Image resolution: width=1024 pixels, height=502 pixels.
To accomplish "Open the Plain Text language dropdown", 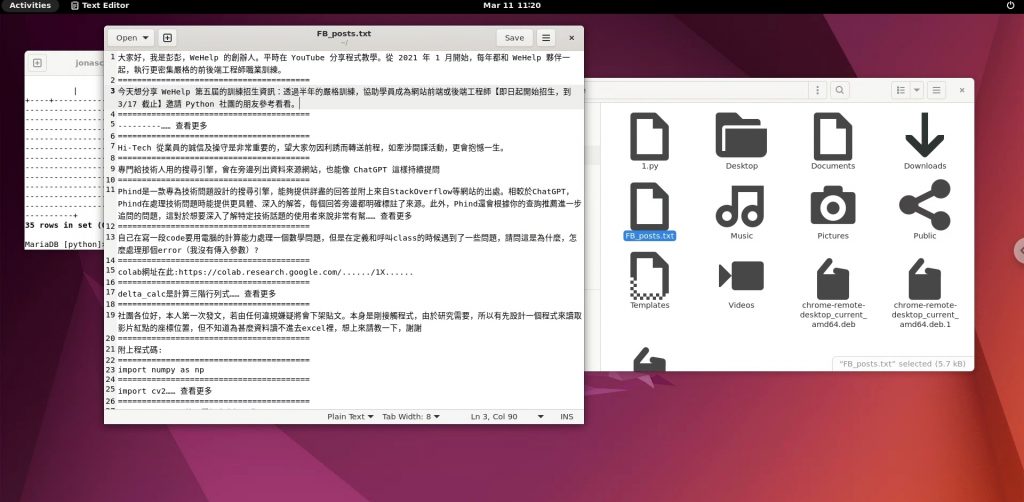I will coord(350,416).
